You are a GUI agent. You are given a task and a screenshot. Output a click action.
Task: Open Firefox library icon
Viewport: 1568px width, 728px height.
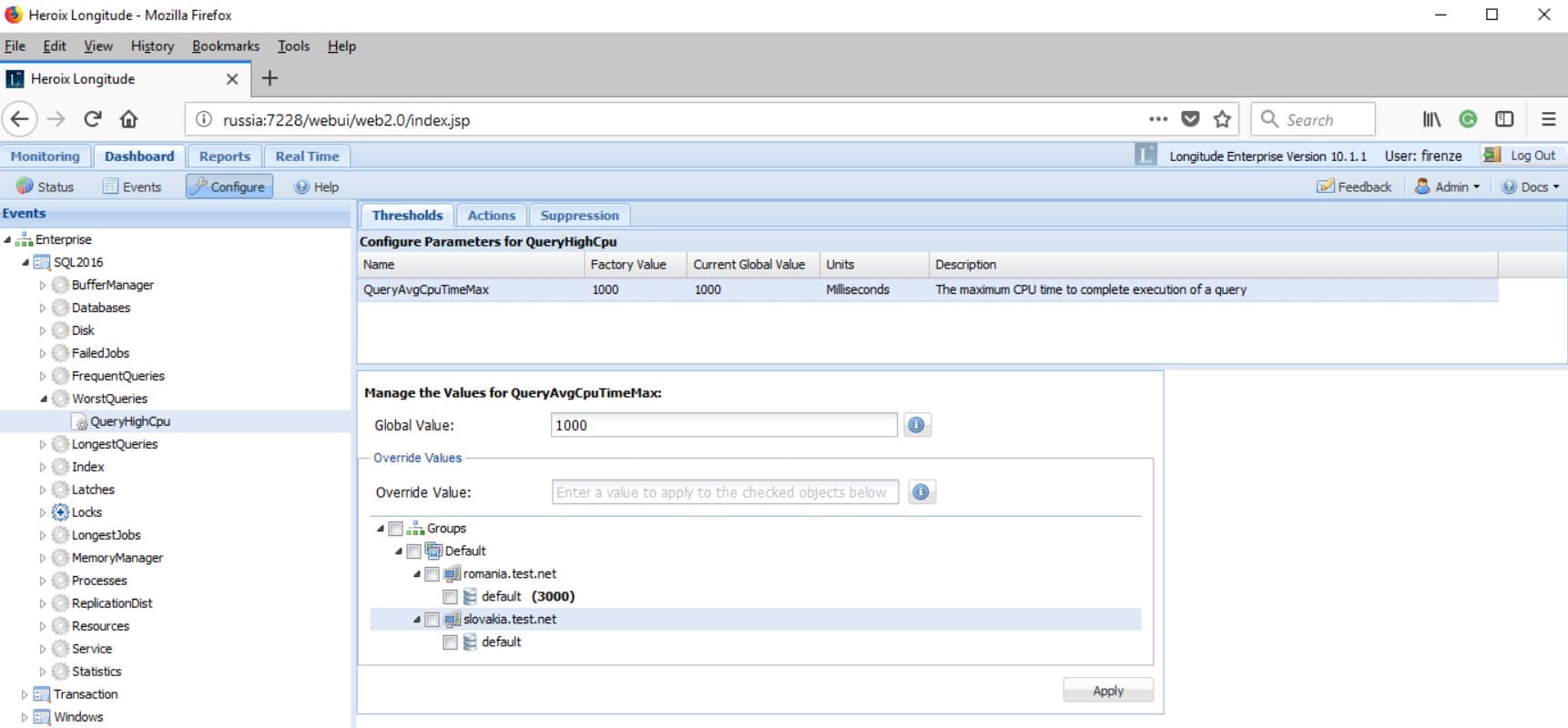click(1431, 119)
